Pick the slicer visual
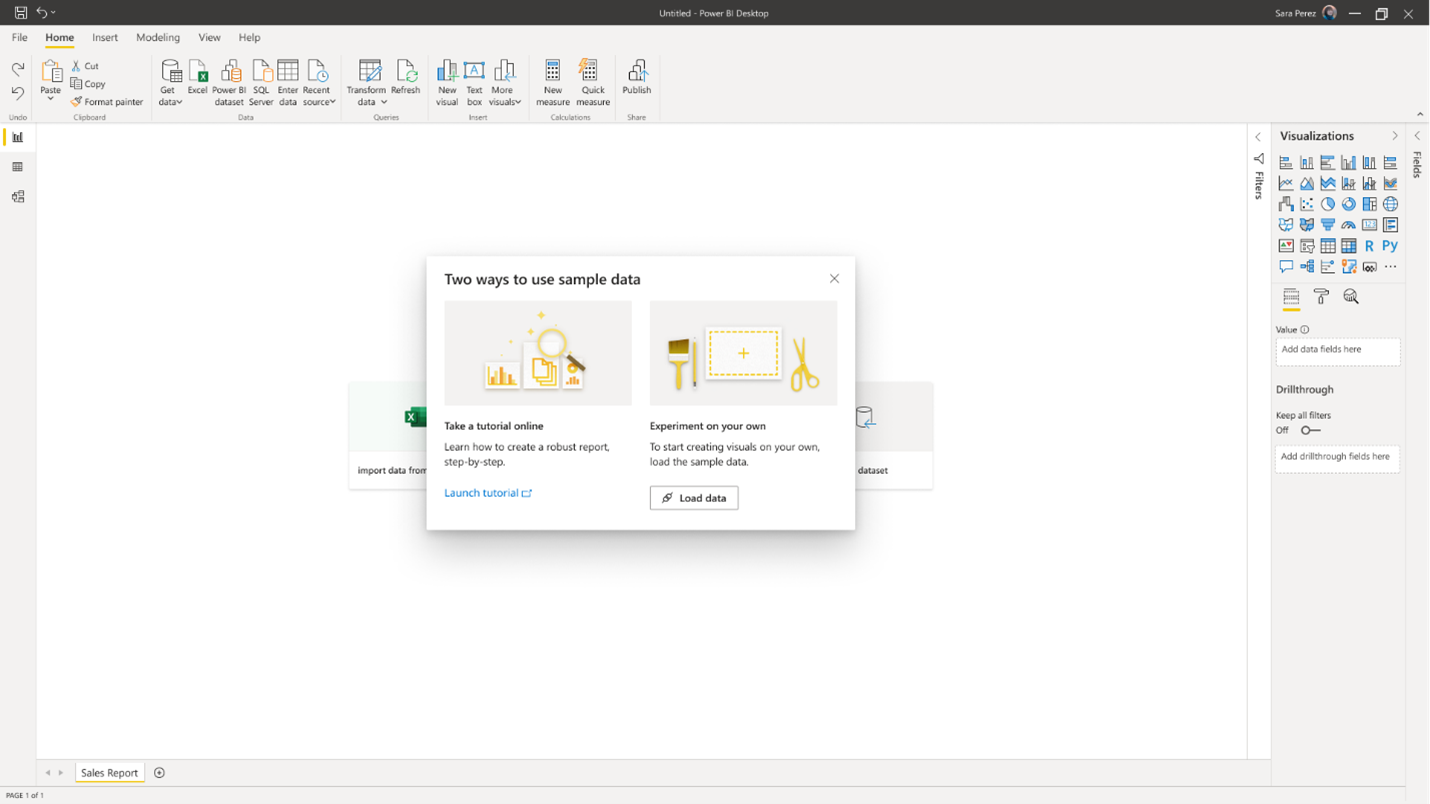 point(1307,246)
